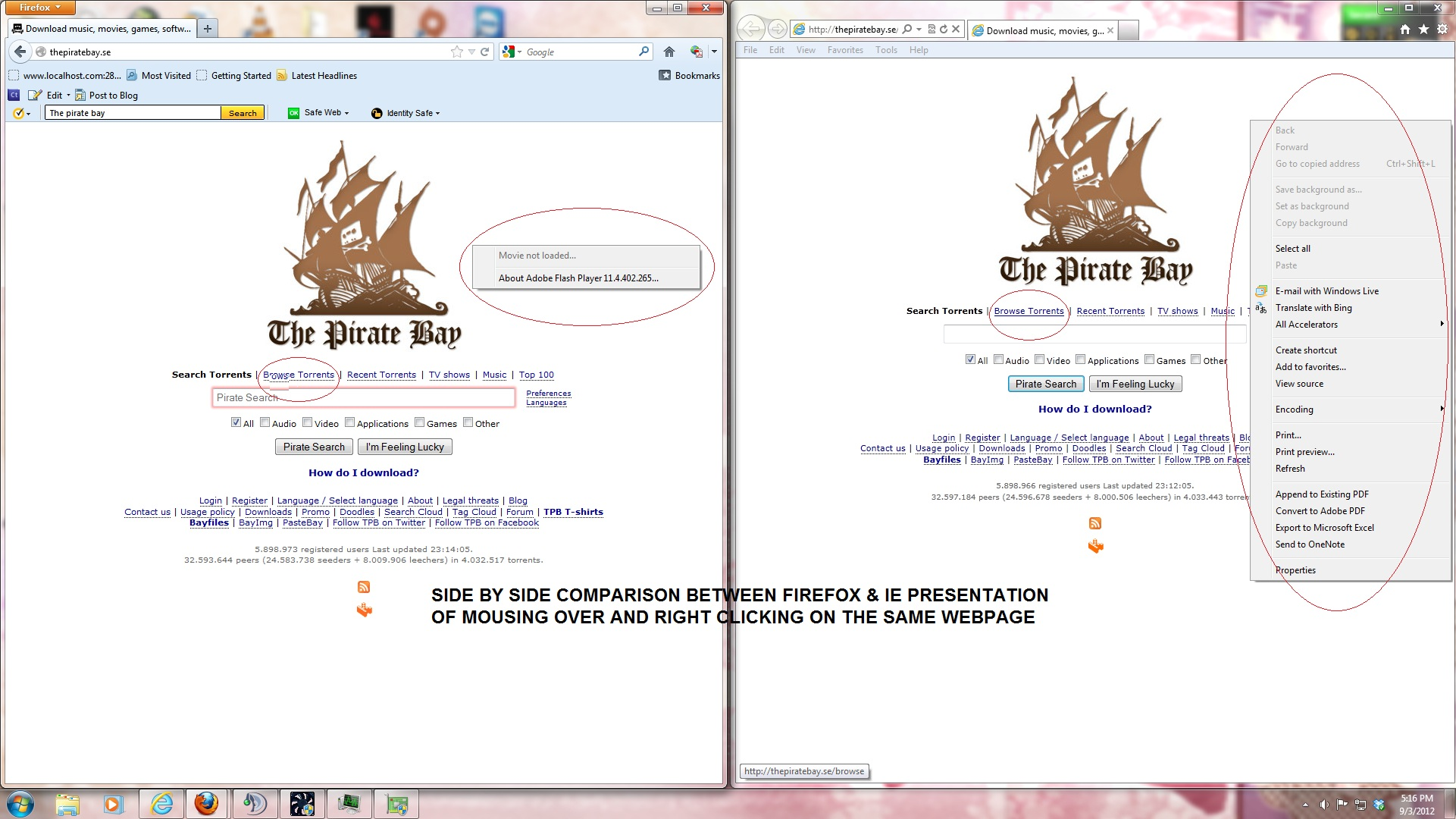Enable the Audio checkbox in Firefox
Image resolution: width=1456 pixels, height=819 pixels.
[x=265, y=422]
